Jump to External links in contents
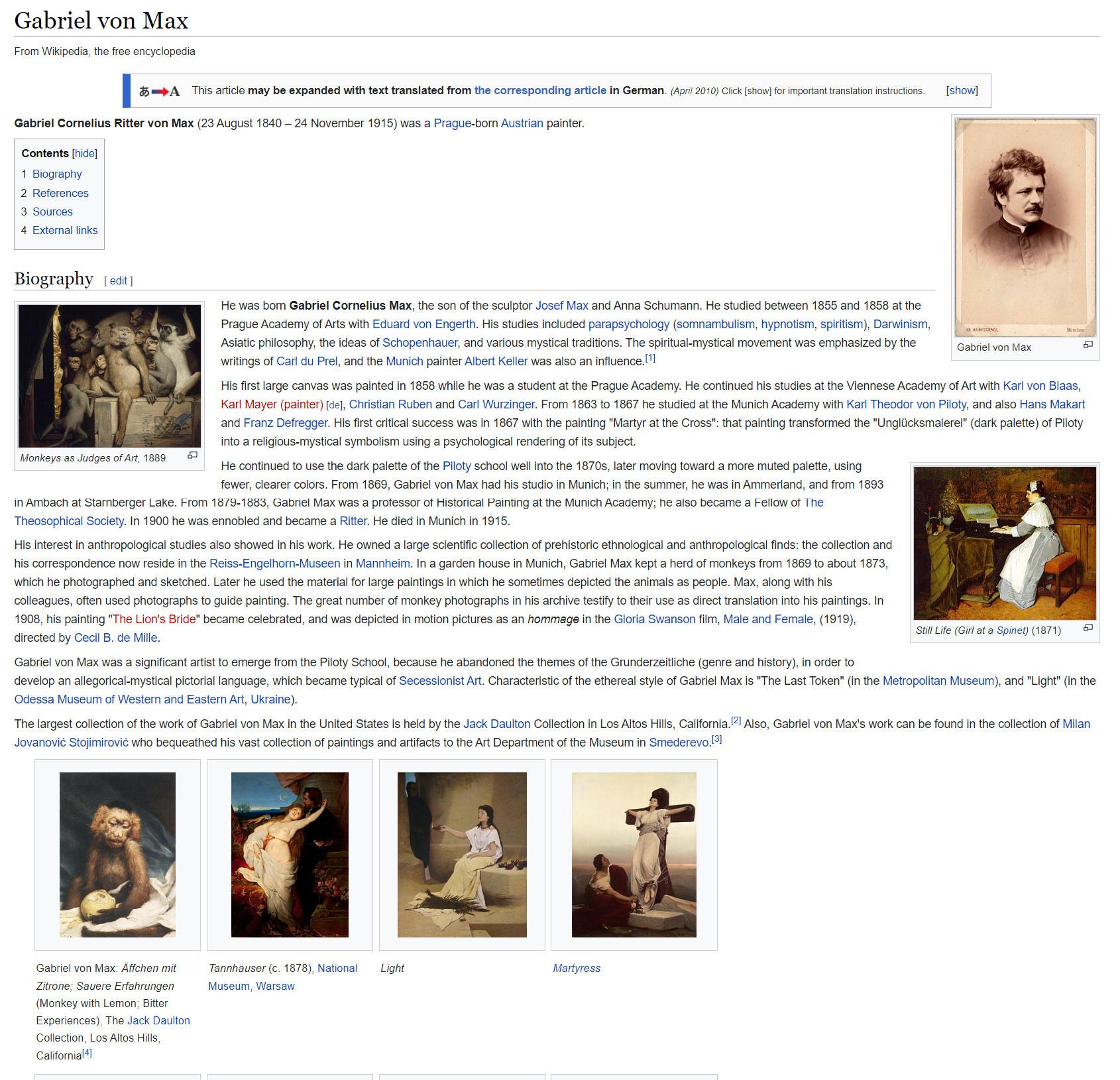 pos(65,230)
